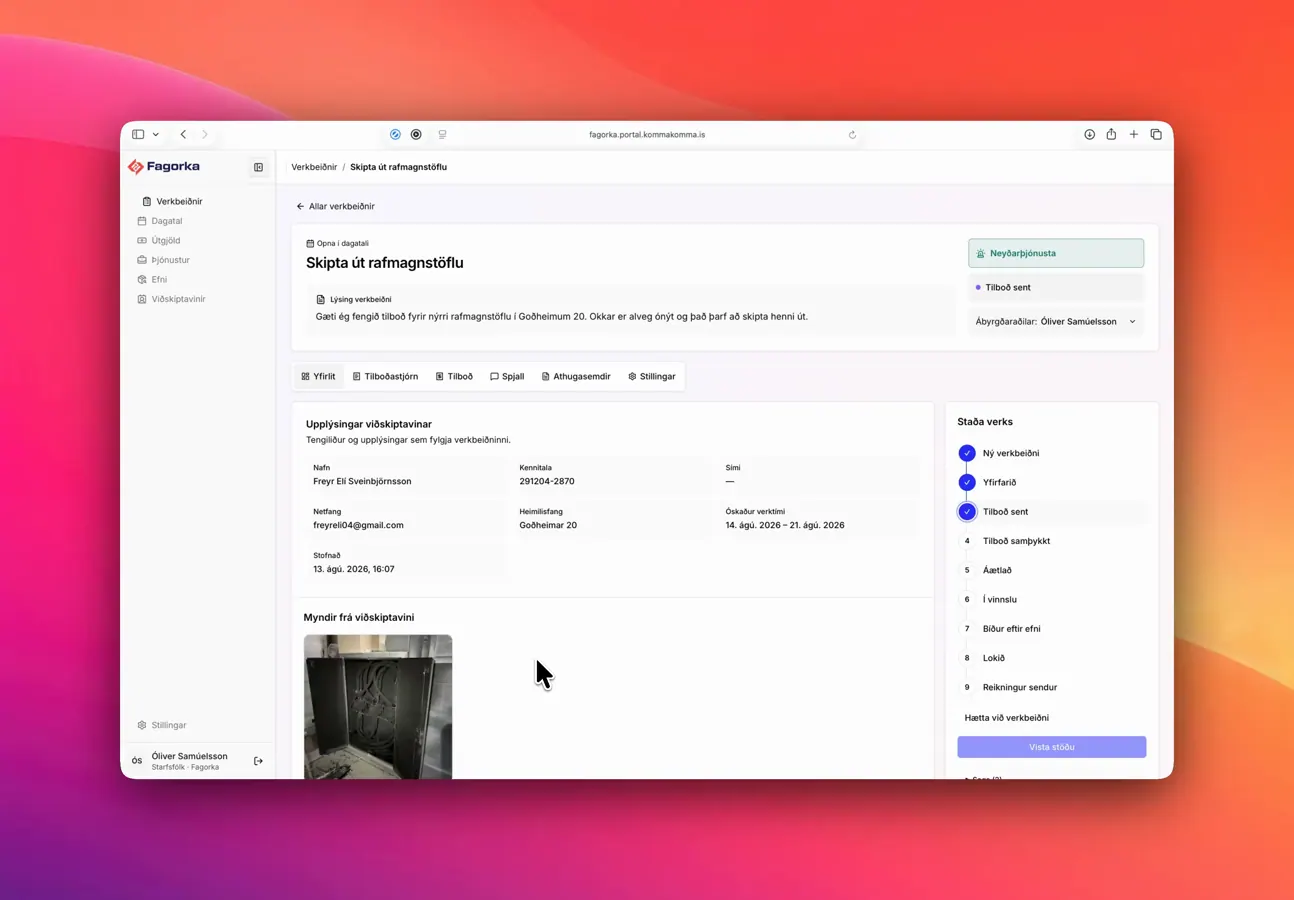Switch to the Tilboðastjórn tab
The width and height of the screenshot is (1294, 900).
tap(385, 377)
